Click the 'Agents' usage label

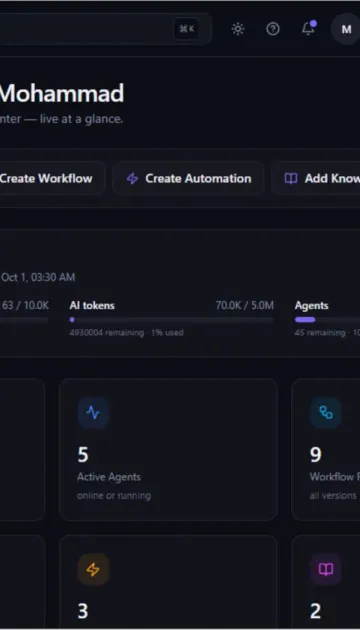[x=311, y=306]
